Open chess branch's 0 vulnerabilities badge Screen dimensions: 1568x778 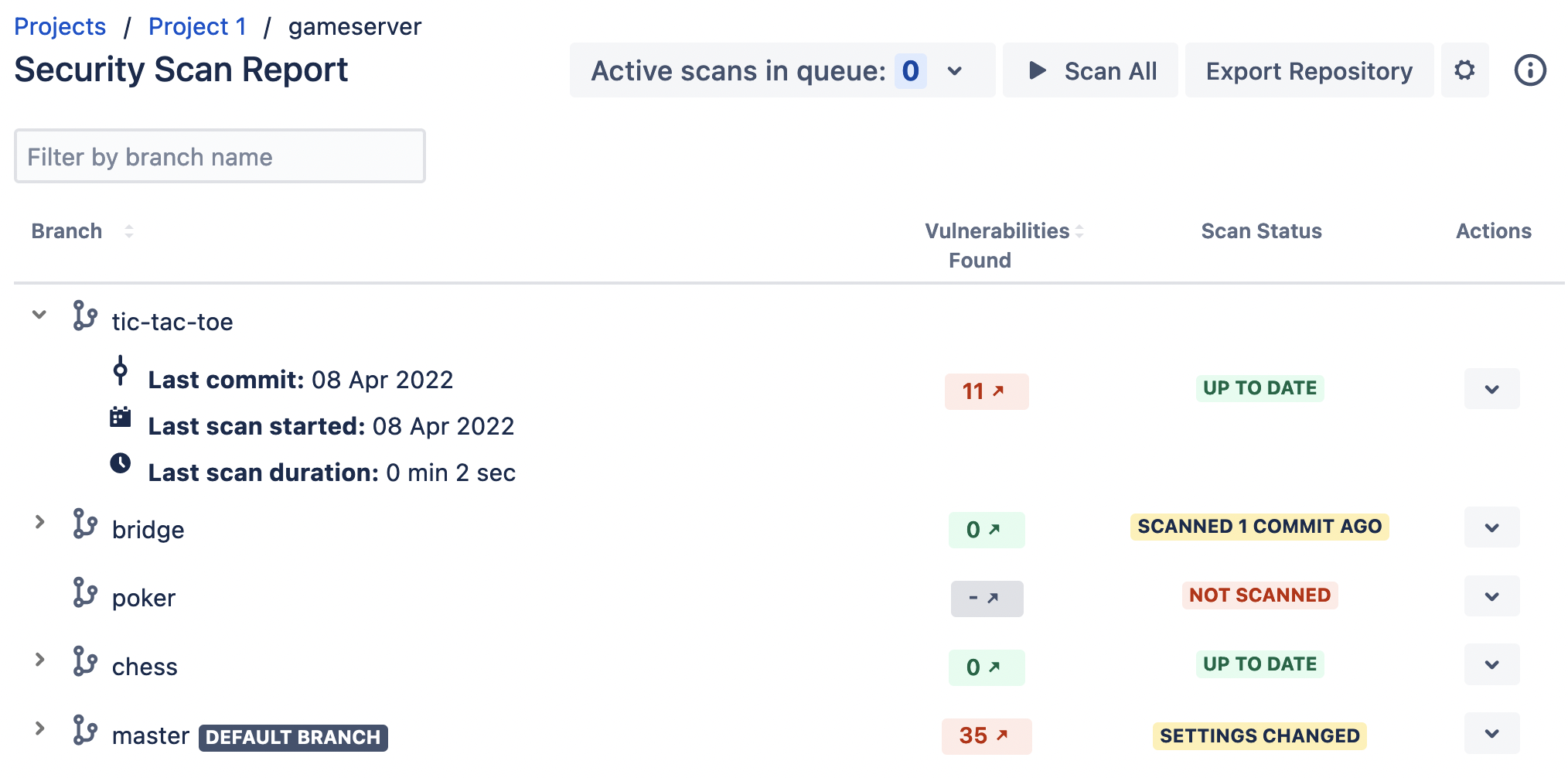tap(986, 667)
